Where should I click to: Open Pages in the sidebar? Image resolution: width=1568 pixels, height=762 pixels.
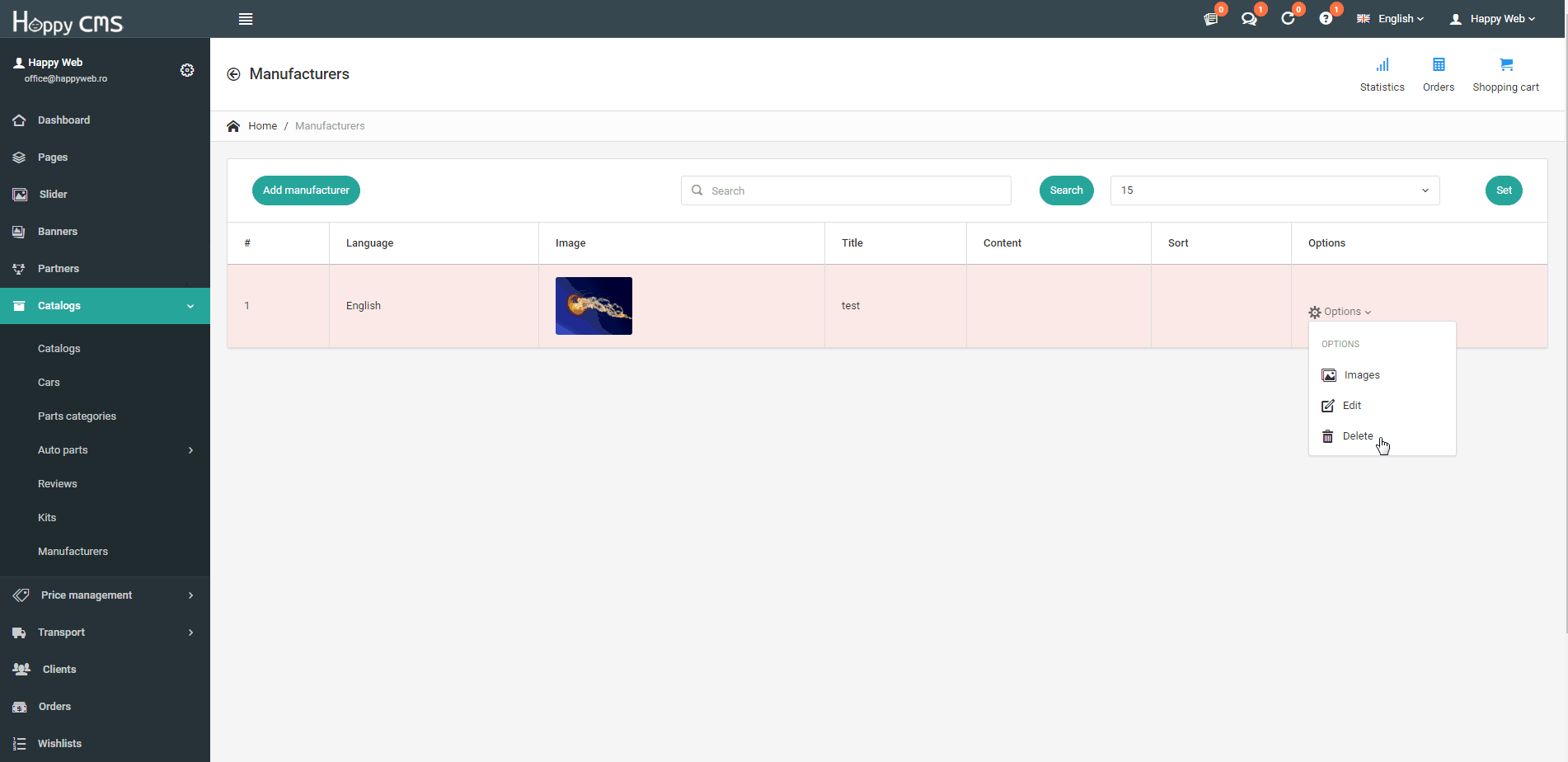(105, 158)
